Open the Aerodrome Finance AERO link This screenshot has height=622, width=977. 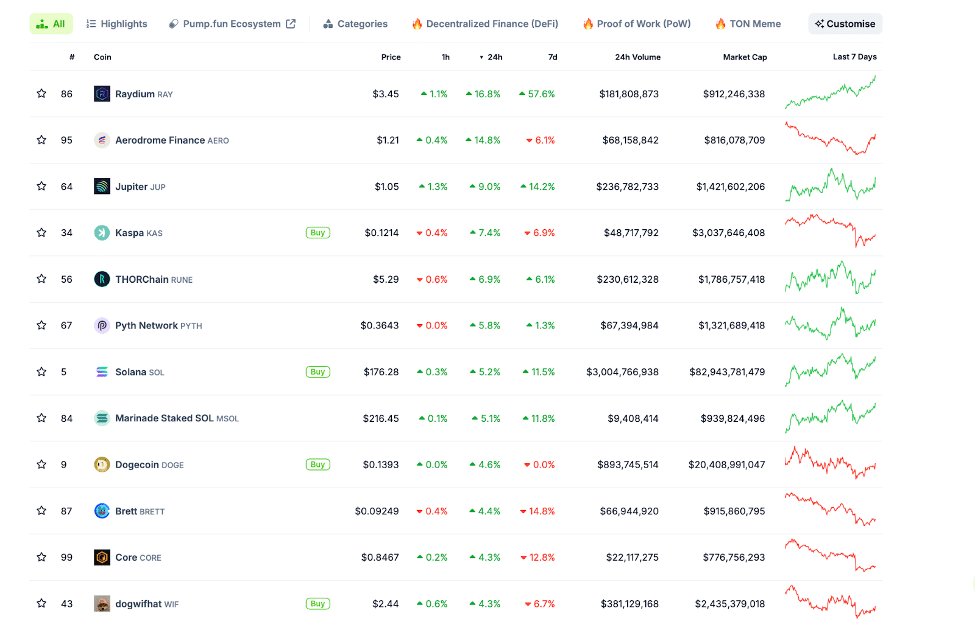[x=172, y=140]
